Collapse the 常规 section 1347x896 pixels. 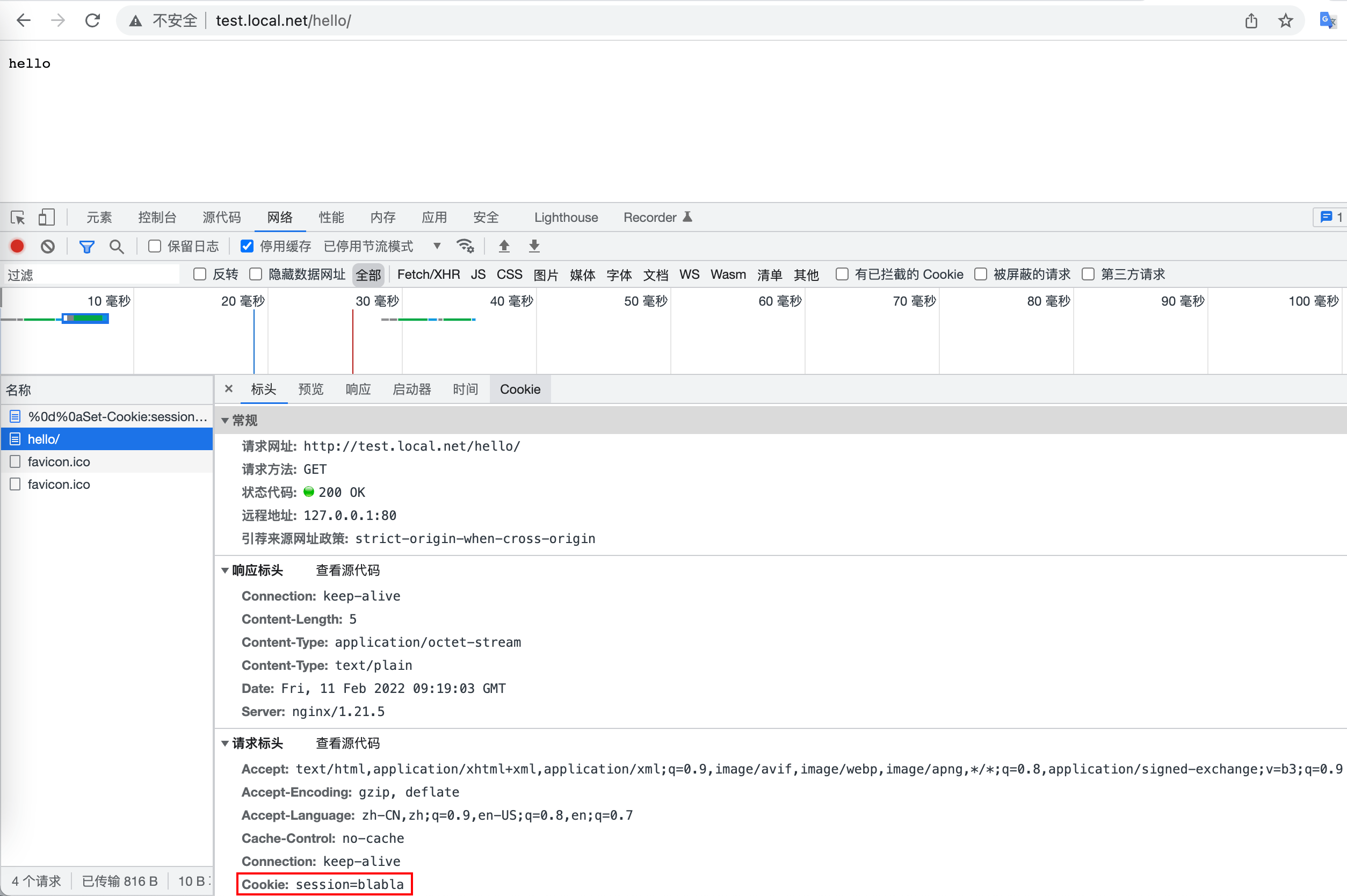pos(225,421)
